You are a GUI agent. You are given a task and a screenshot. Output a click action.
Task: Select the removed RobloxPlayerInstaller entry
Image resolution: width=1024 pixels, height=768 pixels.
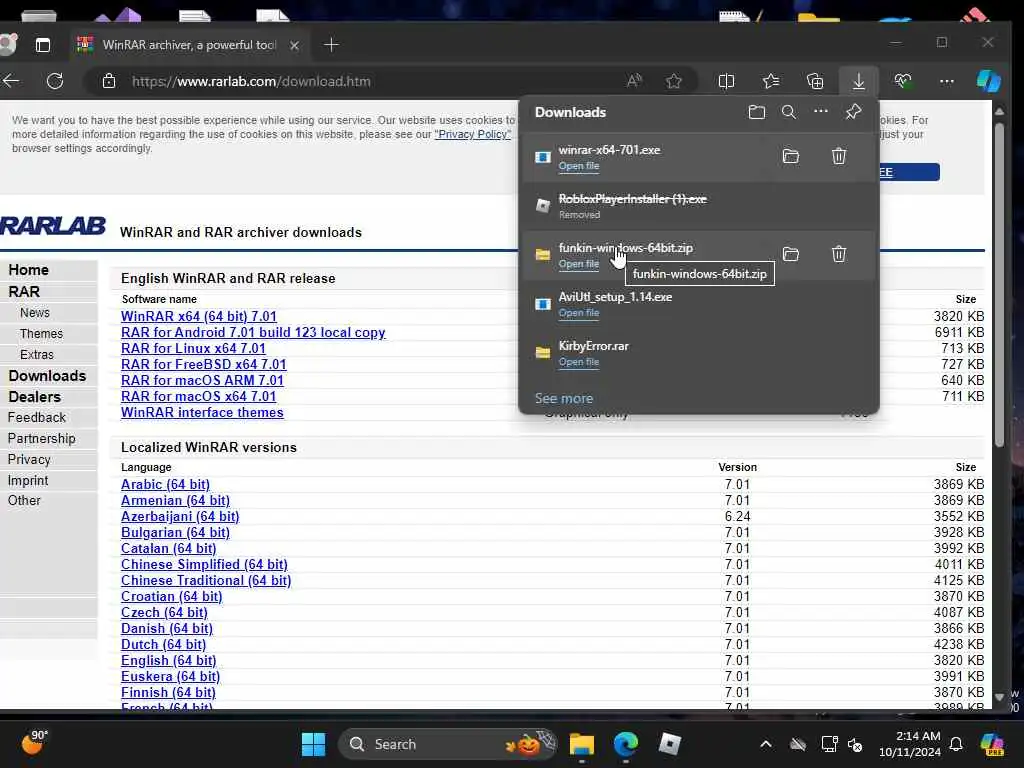(699, 206)
